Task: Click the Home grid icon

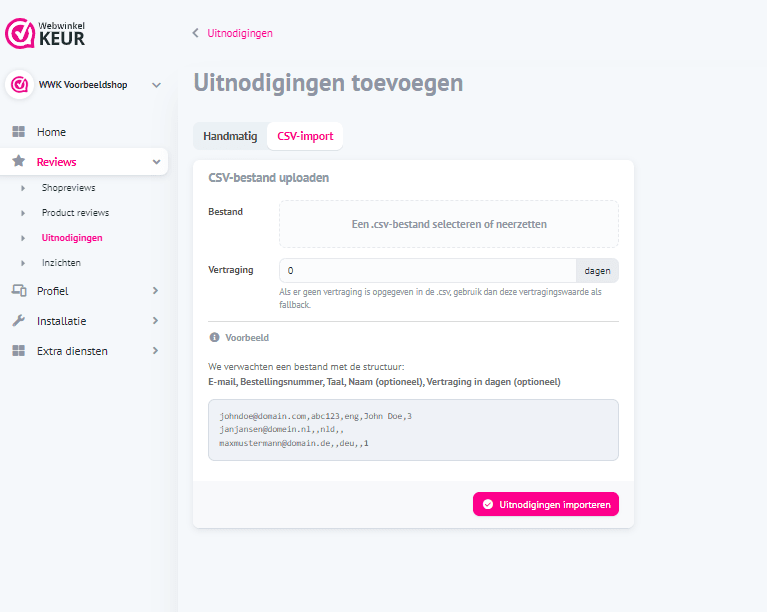Action: click(18, 132)
